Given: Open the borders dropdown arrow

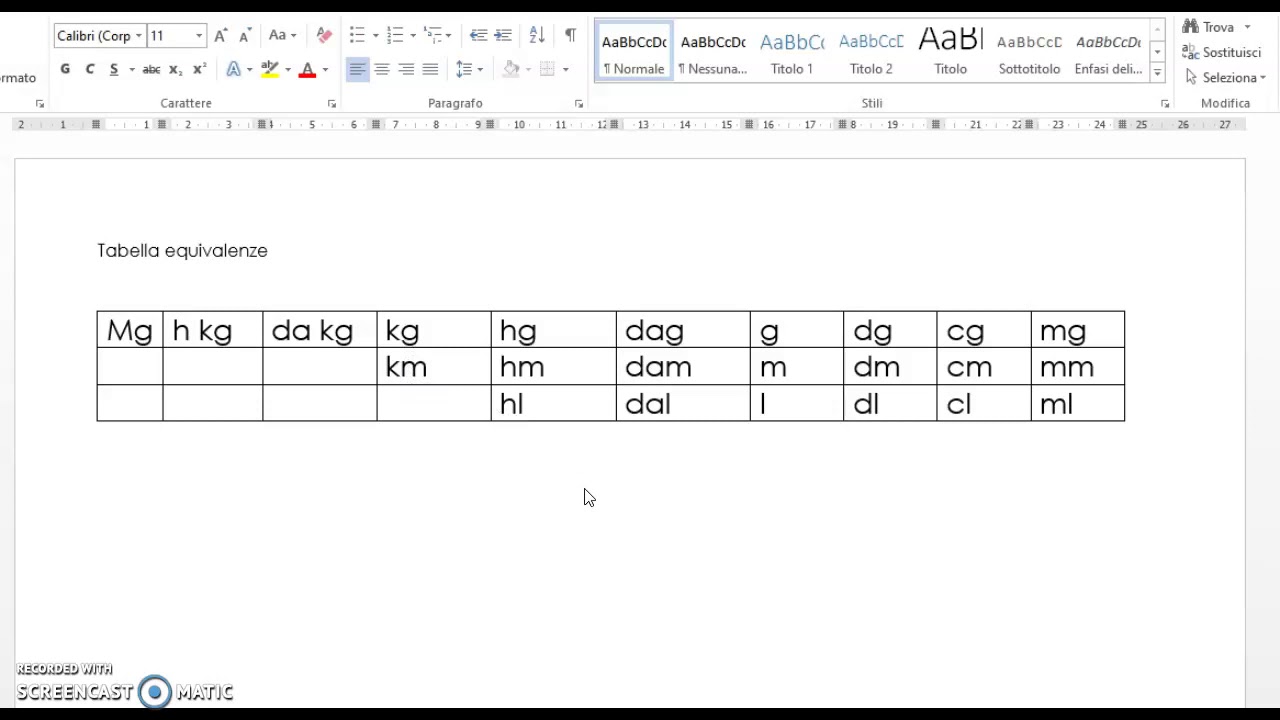Looking at the screenshot, I should 566,70.
